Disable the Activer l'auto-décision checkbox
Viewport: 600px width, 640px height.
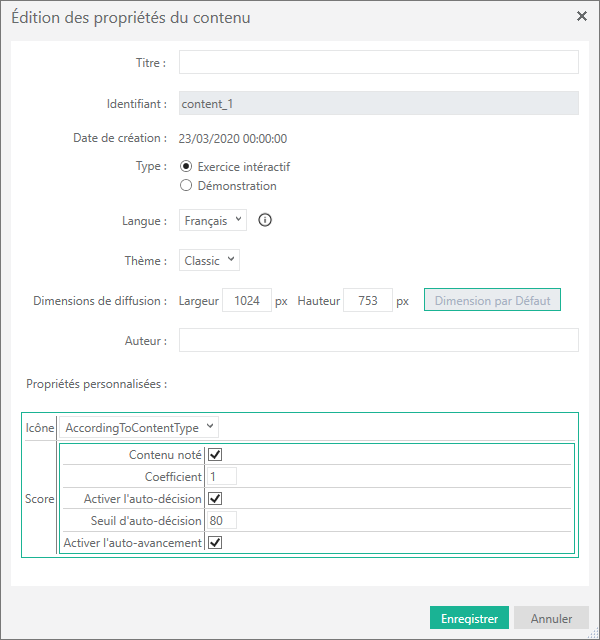coord(215,499)
